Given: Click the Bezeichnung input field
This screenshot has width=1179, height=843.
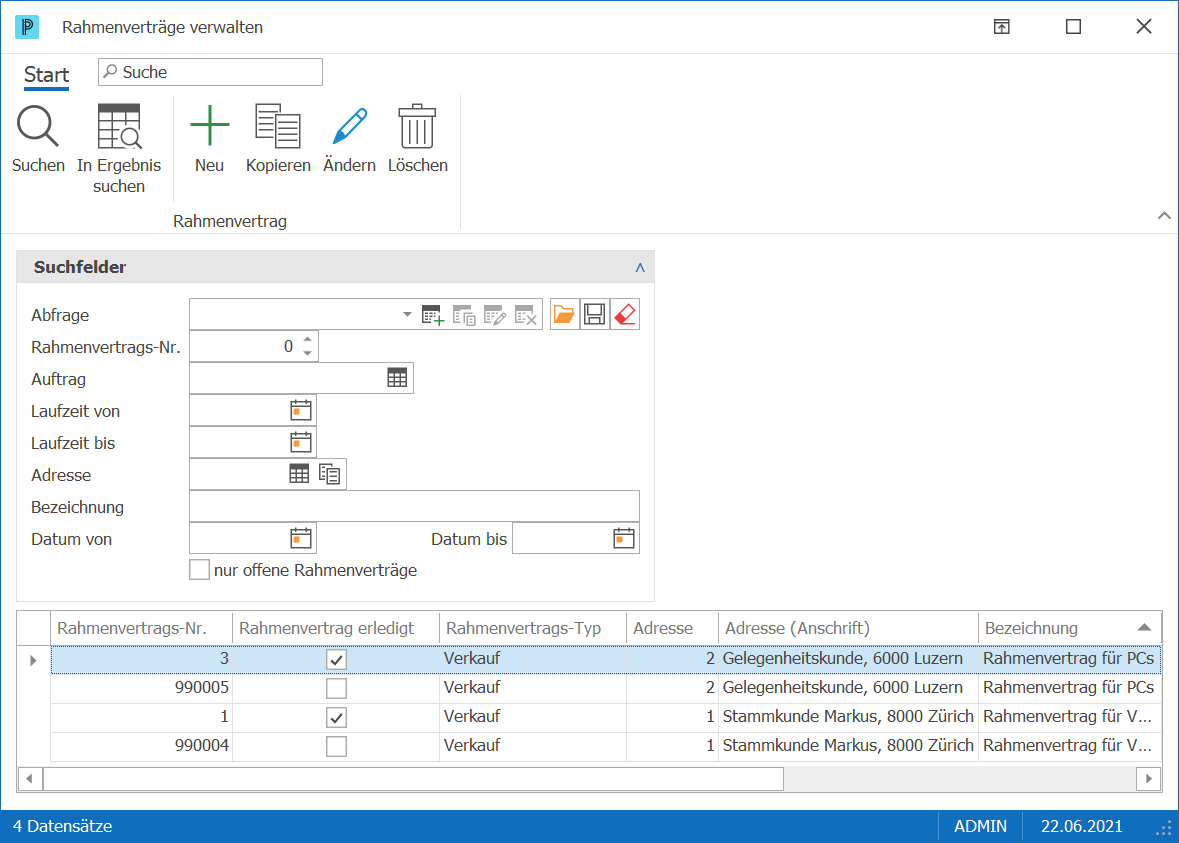Looking at the screenshot, I should (x=414, y=507).
